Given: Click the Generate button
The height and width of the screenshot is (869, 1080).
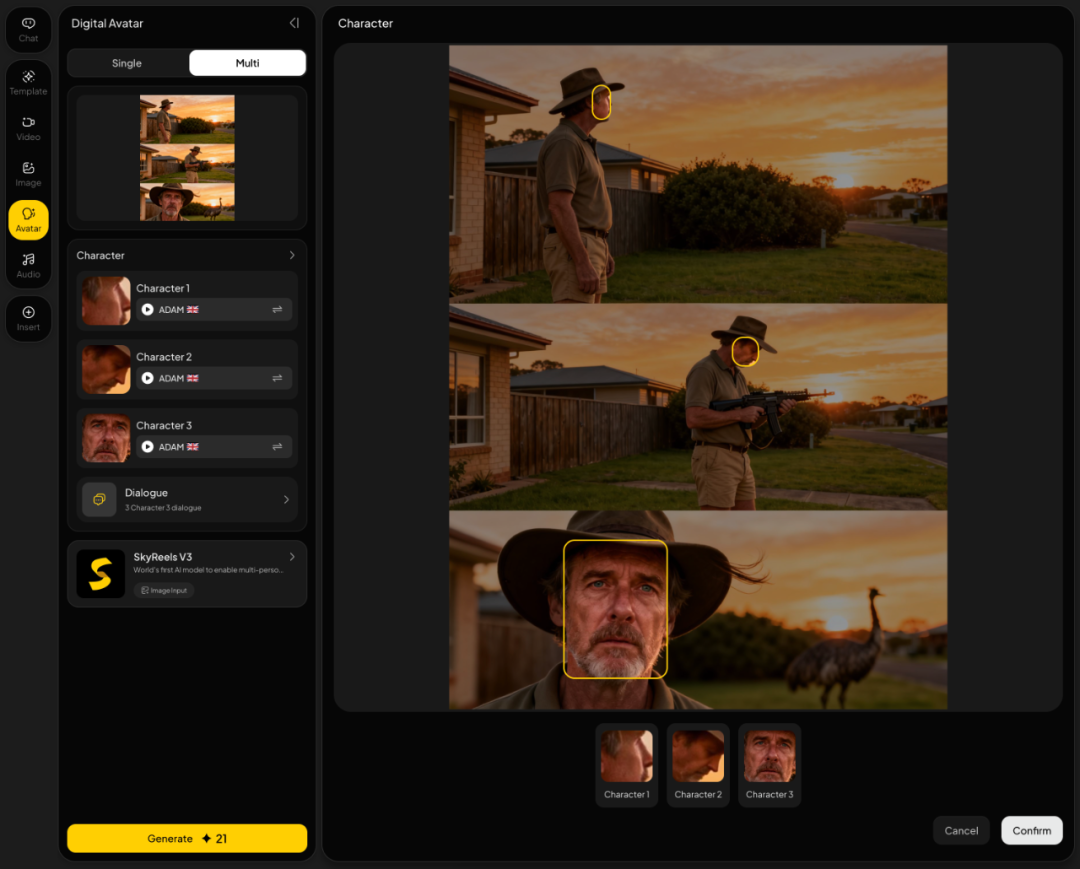Looking at the screenshot, I should point(187,838).
